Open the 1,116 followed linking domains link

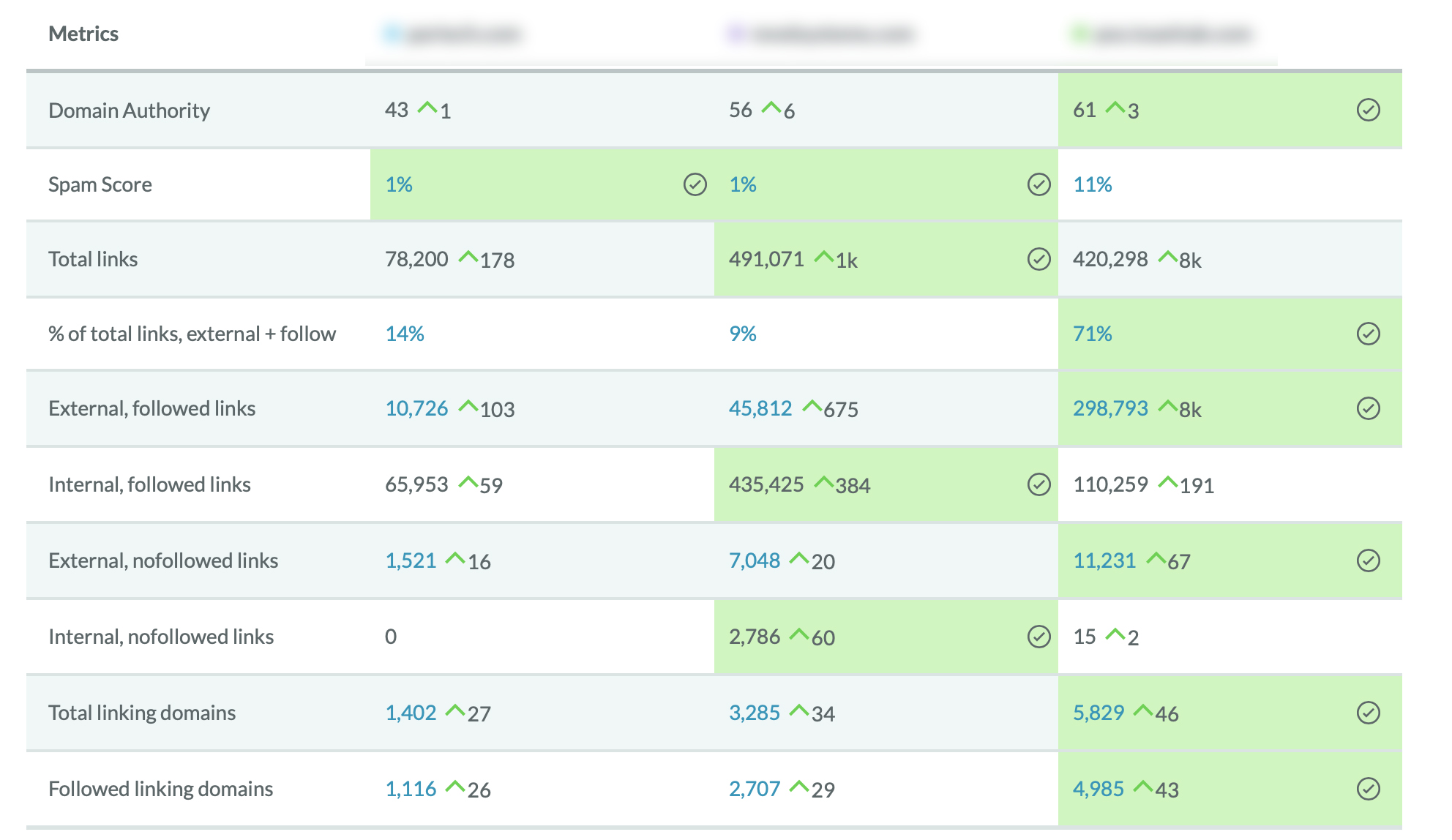tap(411, 789)
